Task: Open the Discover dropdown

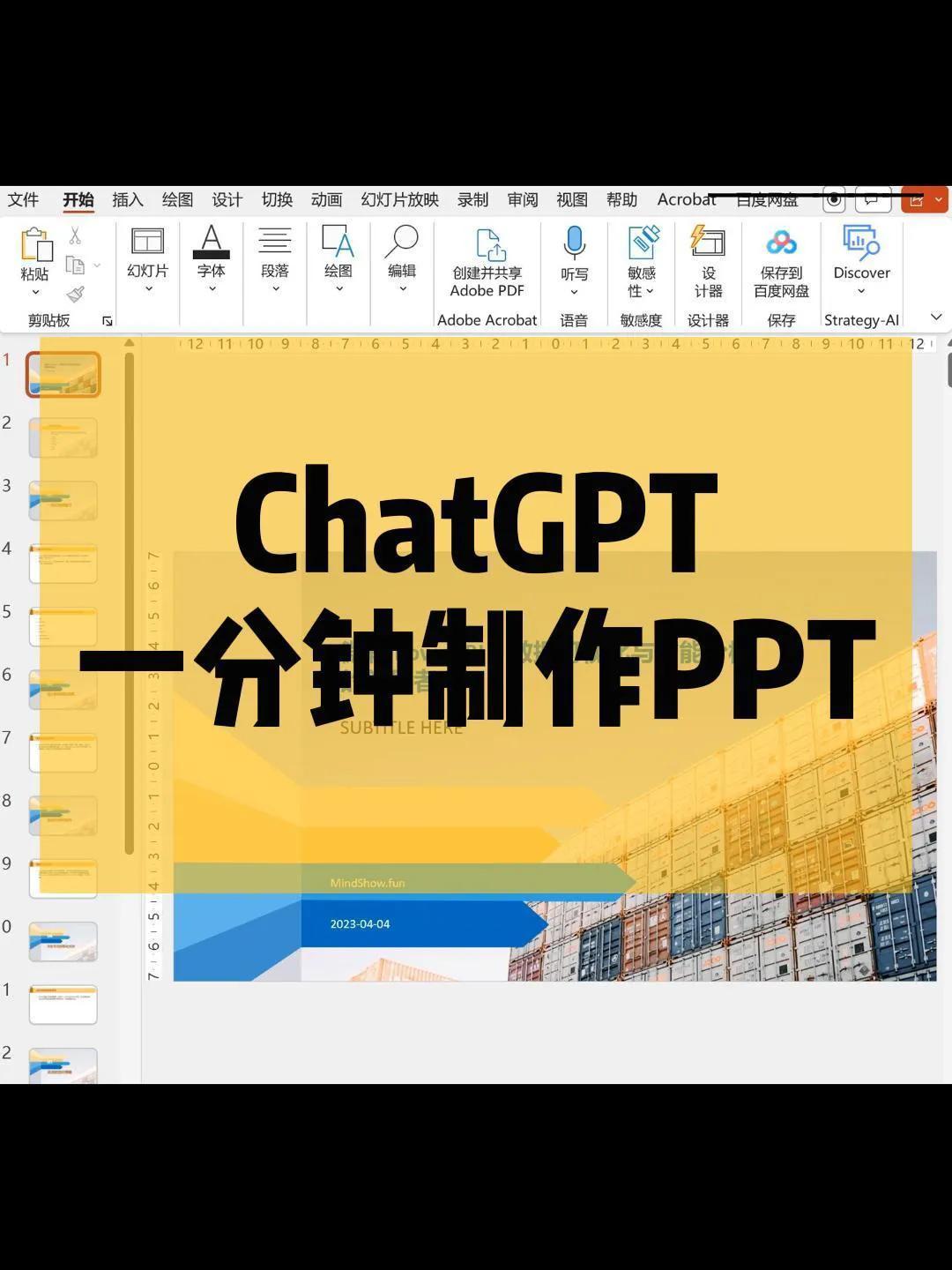Action: pos(861,291)
